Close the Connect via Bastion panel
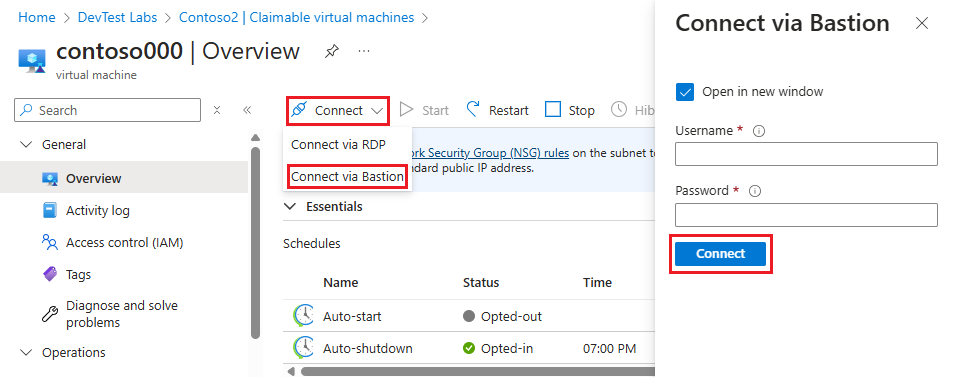 (x=921, y=23)
